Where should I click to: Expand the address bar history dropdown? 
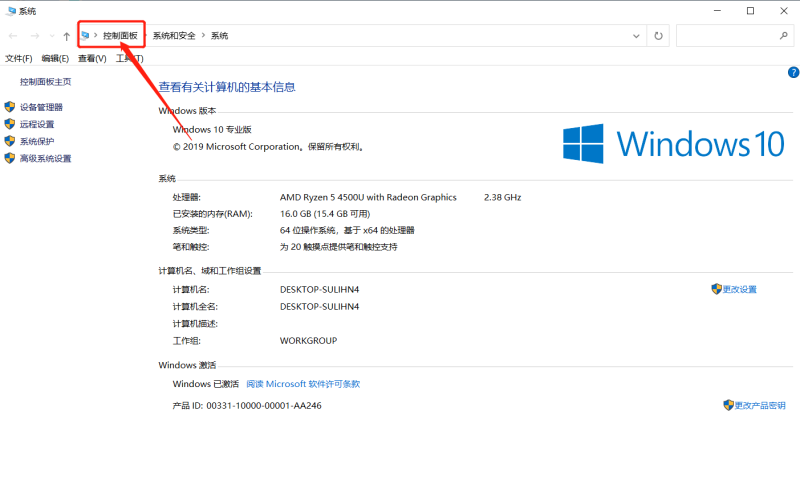pyautogui.click(x=636, y=36)
